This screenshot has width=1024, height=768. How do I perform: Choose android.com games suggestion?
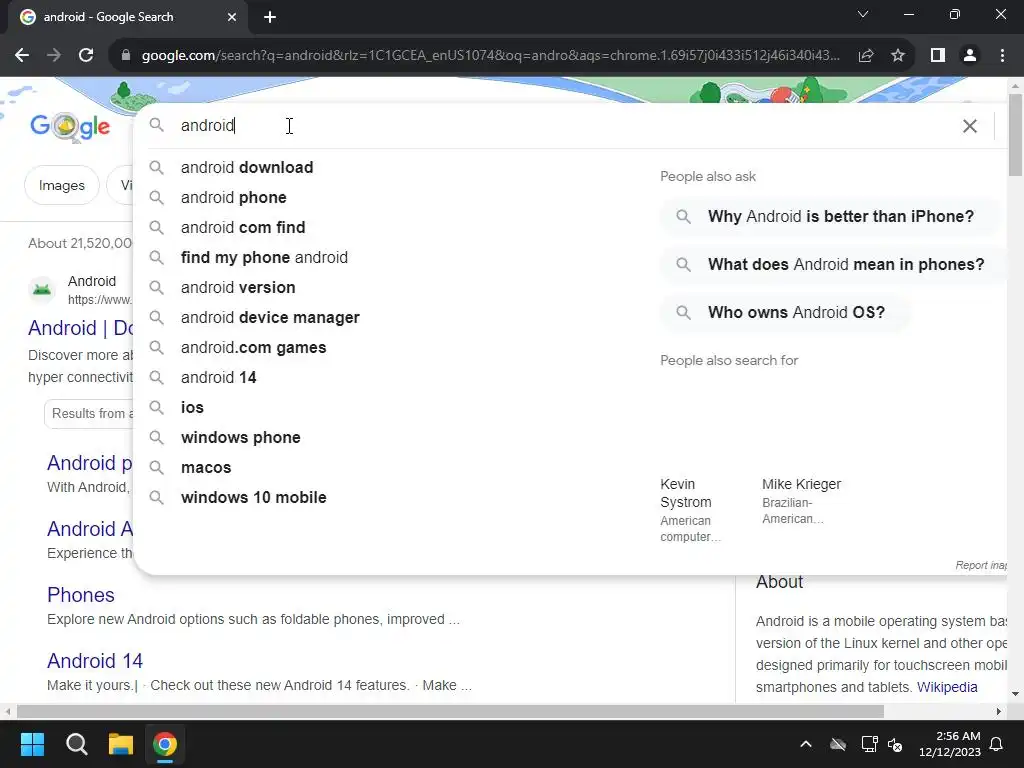pyautogui.click(x=253, y=347)
